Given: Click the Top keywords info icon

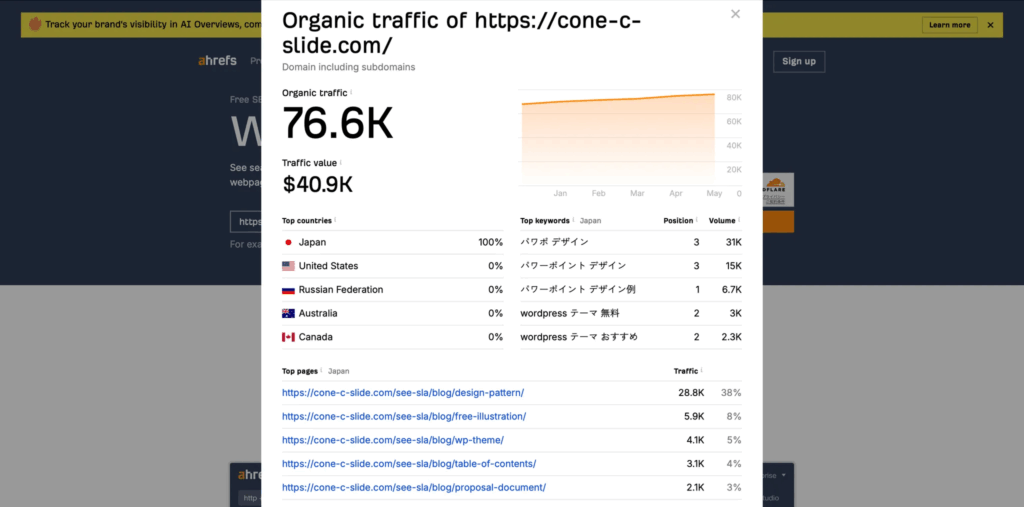Looking at the screenshot, I should 573,220.
